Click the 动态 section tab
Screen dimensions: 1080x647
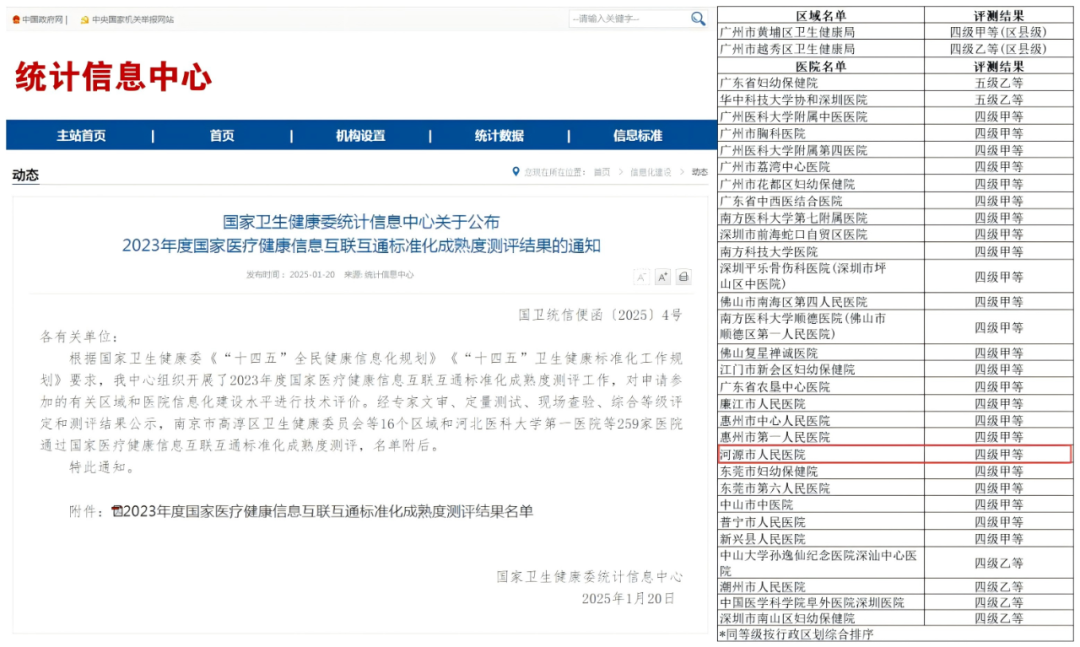pos(26,175)
